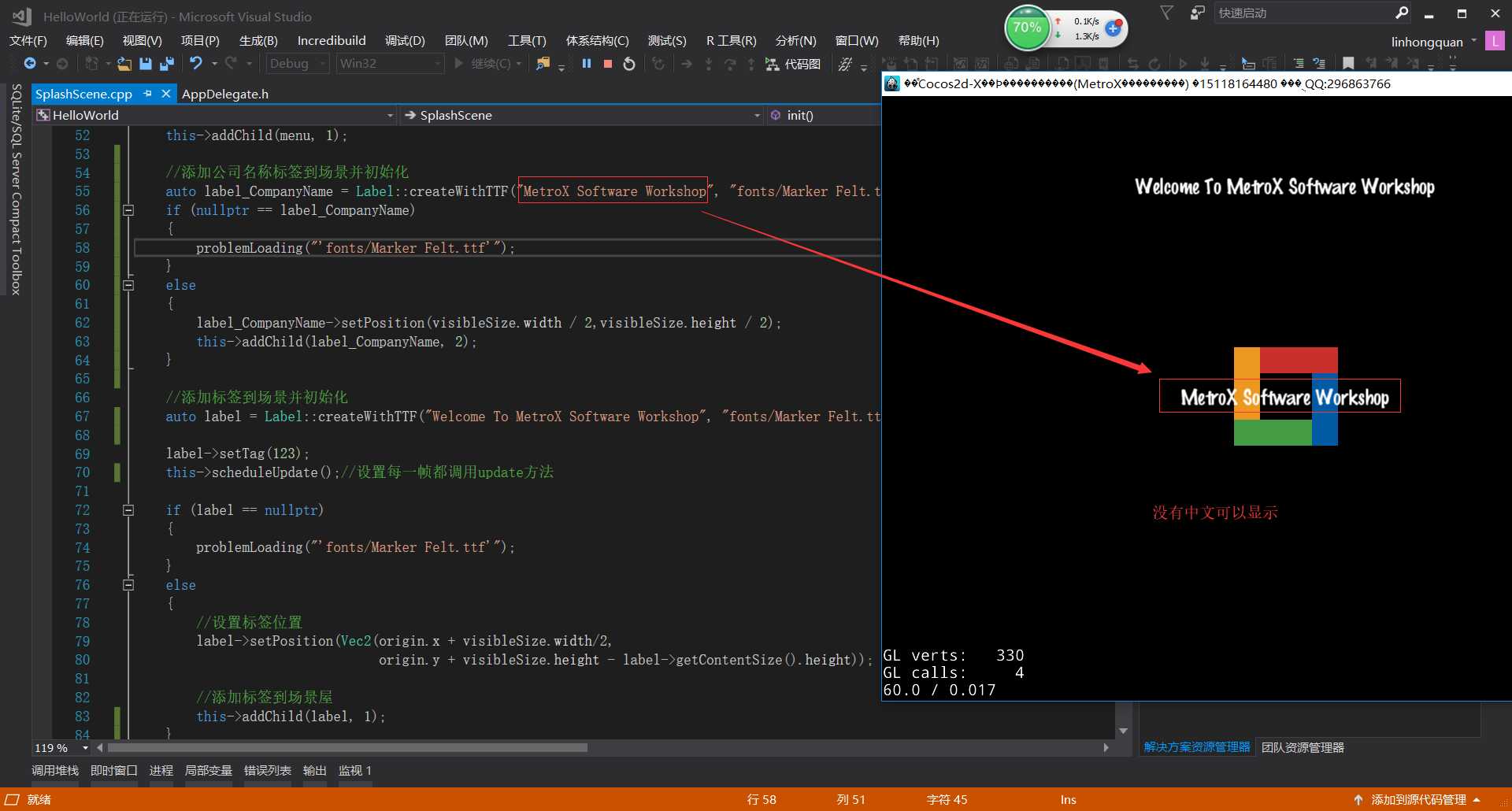
Task: Click the comment-out lines toolbar icon
Action: coord(1299,64)
